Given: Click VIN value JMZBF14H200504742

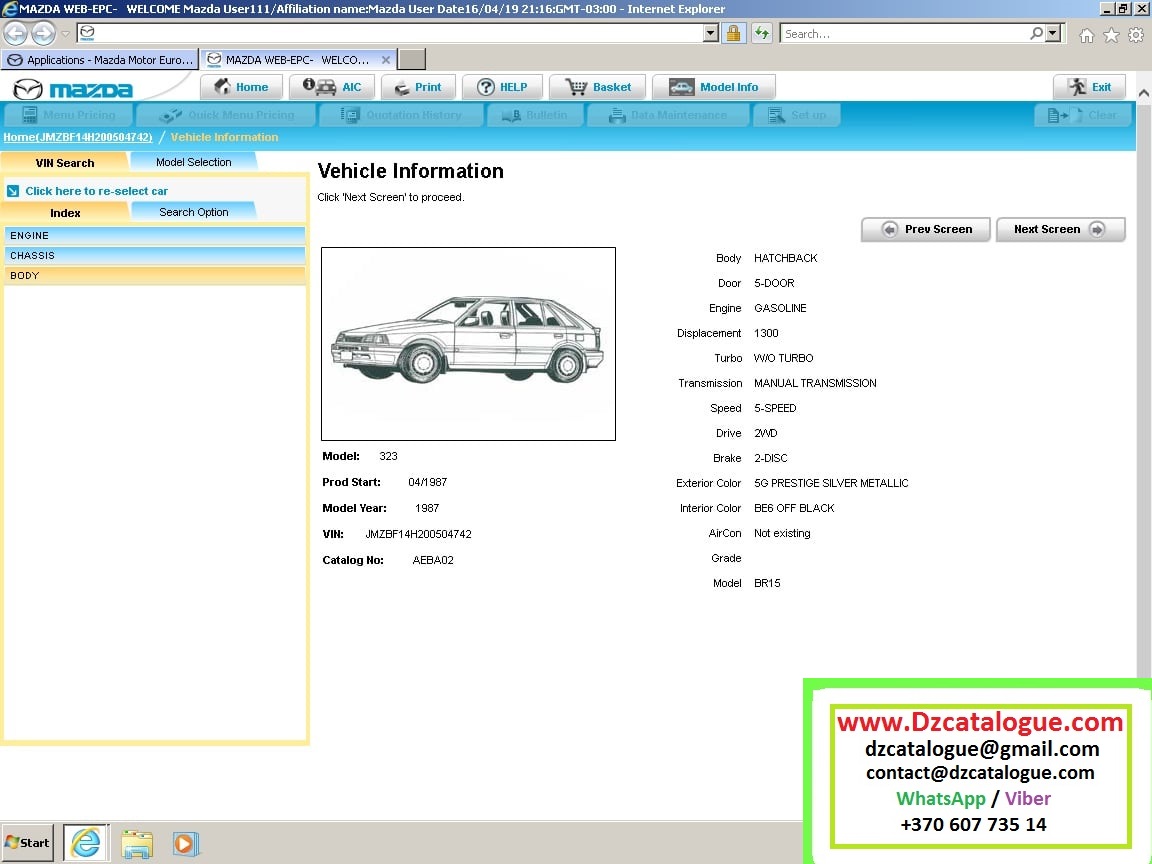Looking at the screenshot, I should [x=418, y=534].
